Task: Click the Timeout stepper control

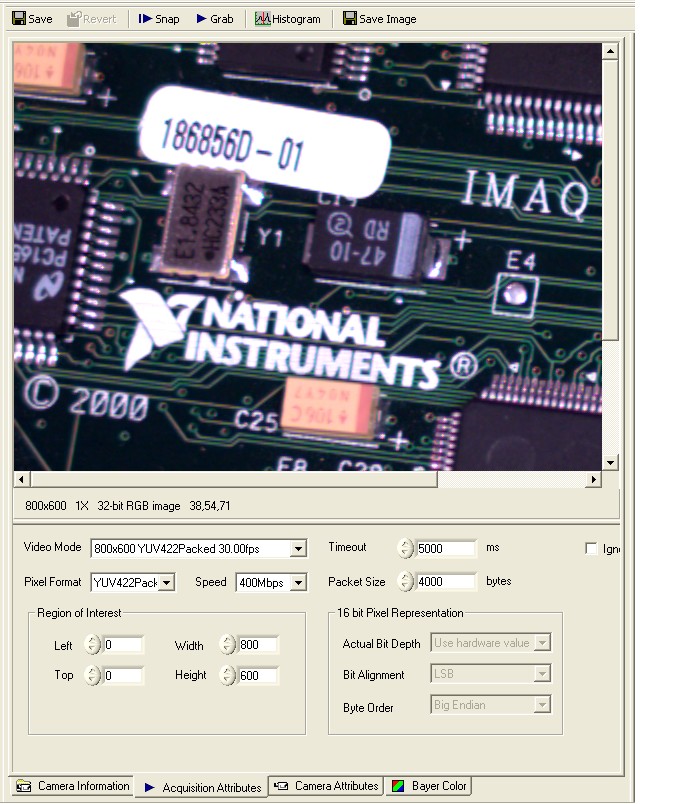Action: 405,548
